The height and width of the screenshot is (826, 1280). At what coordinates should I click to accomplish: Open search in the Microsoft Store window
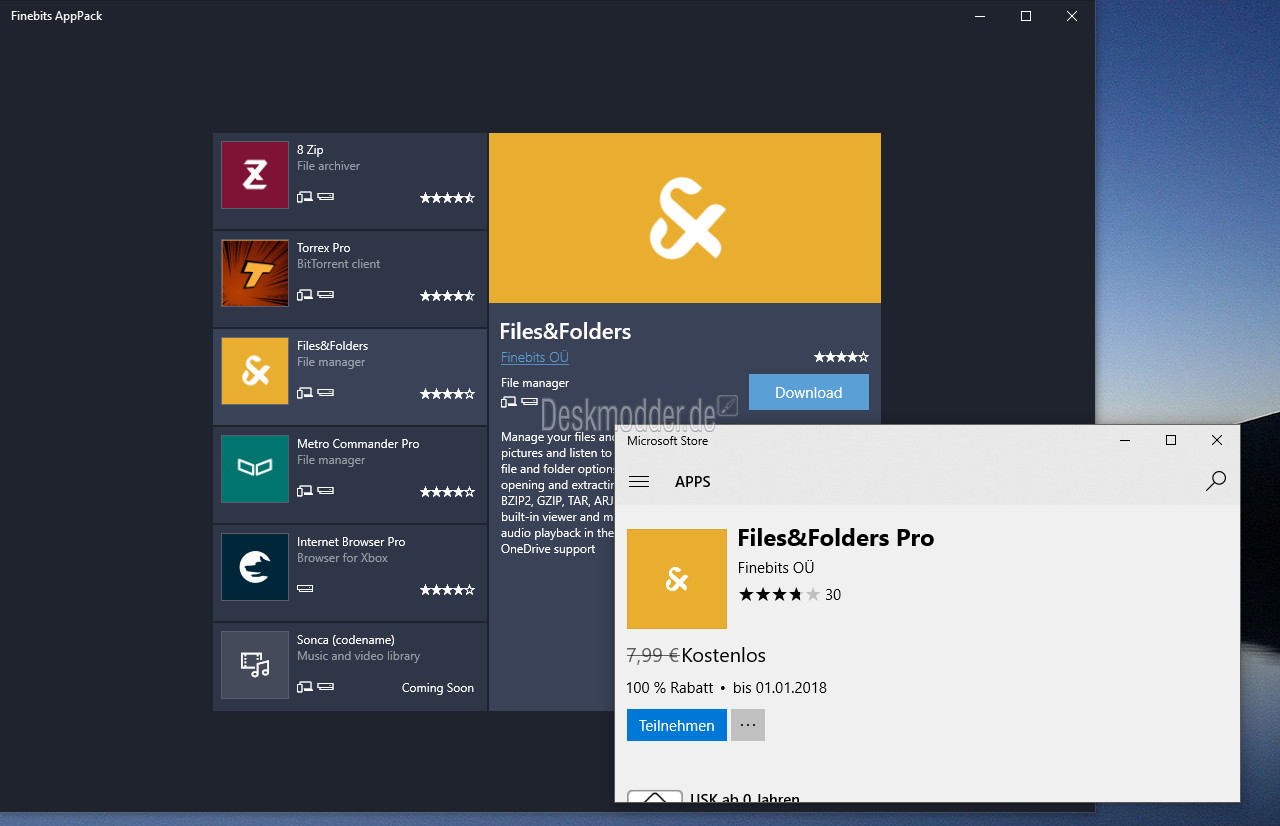point(1216,482)
